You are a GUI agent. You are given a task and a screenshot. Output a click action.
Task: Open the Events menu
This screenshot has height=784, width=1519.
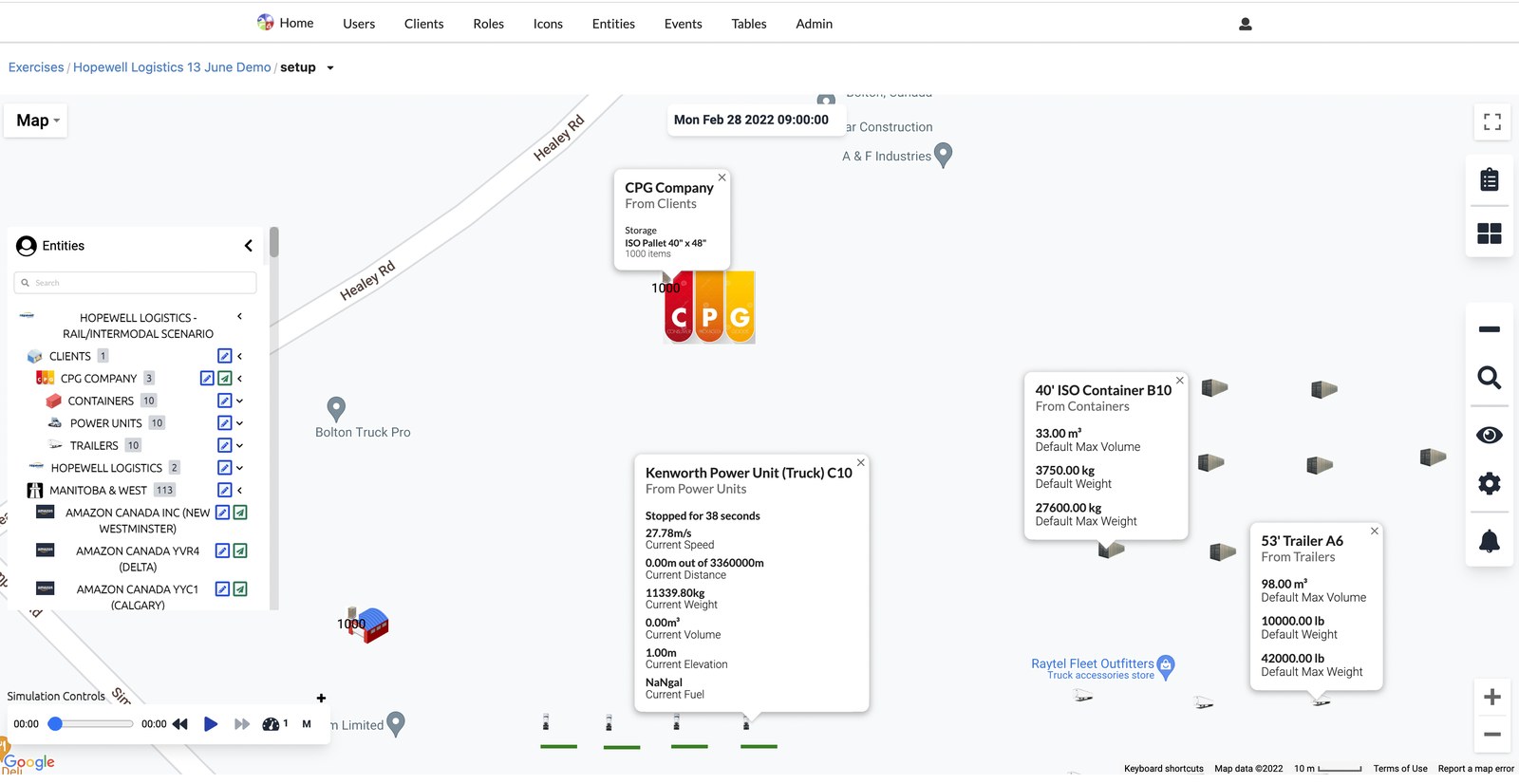pos(684,24)
